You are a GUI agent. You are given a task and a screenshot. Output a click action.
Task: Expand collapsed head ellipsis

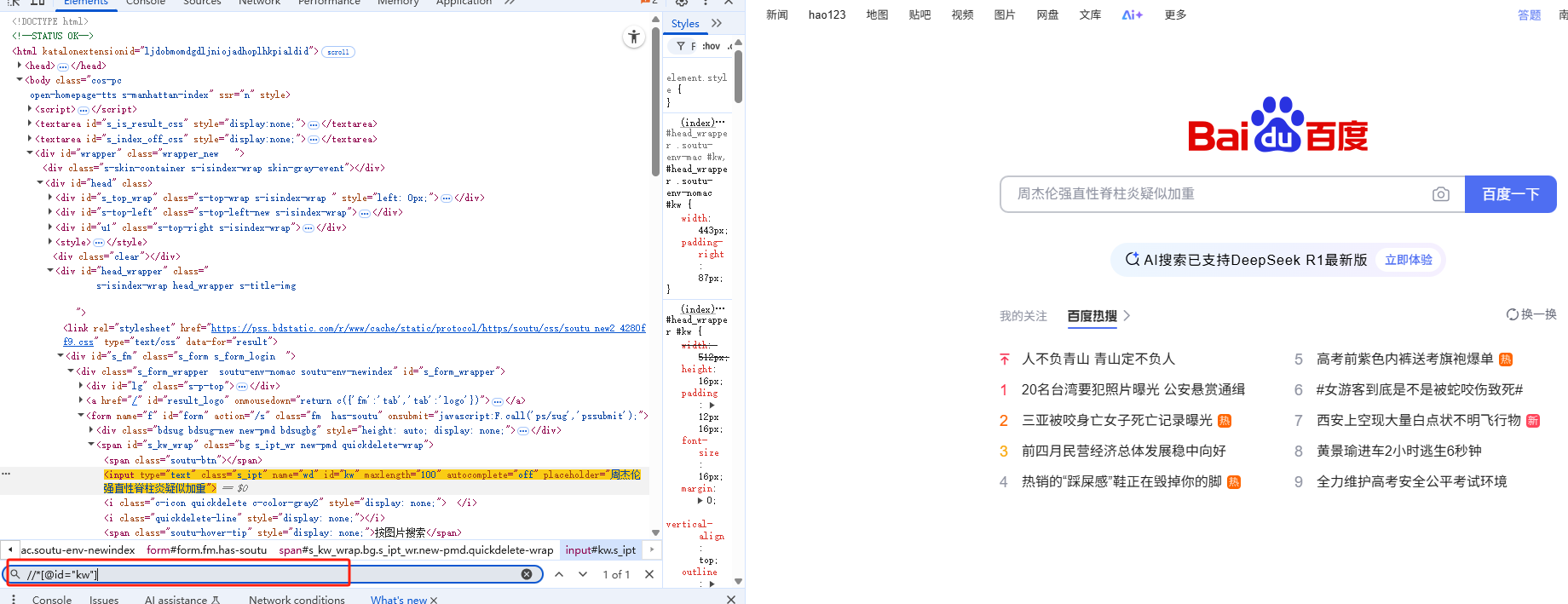pos(63,66)
